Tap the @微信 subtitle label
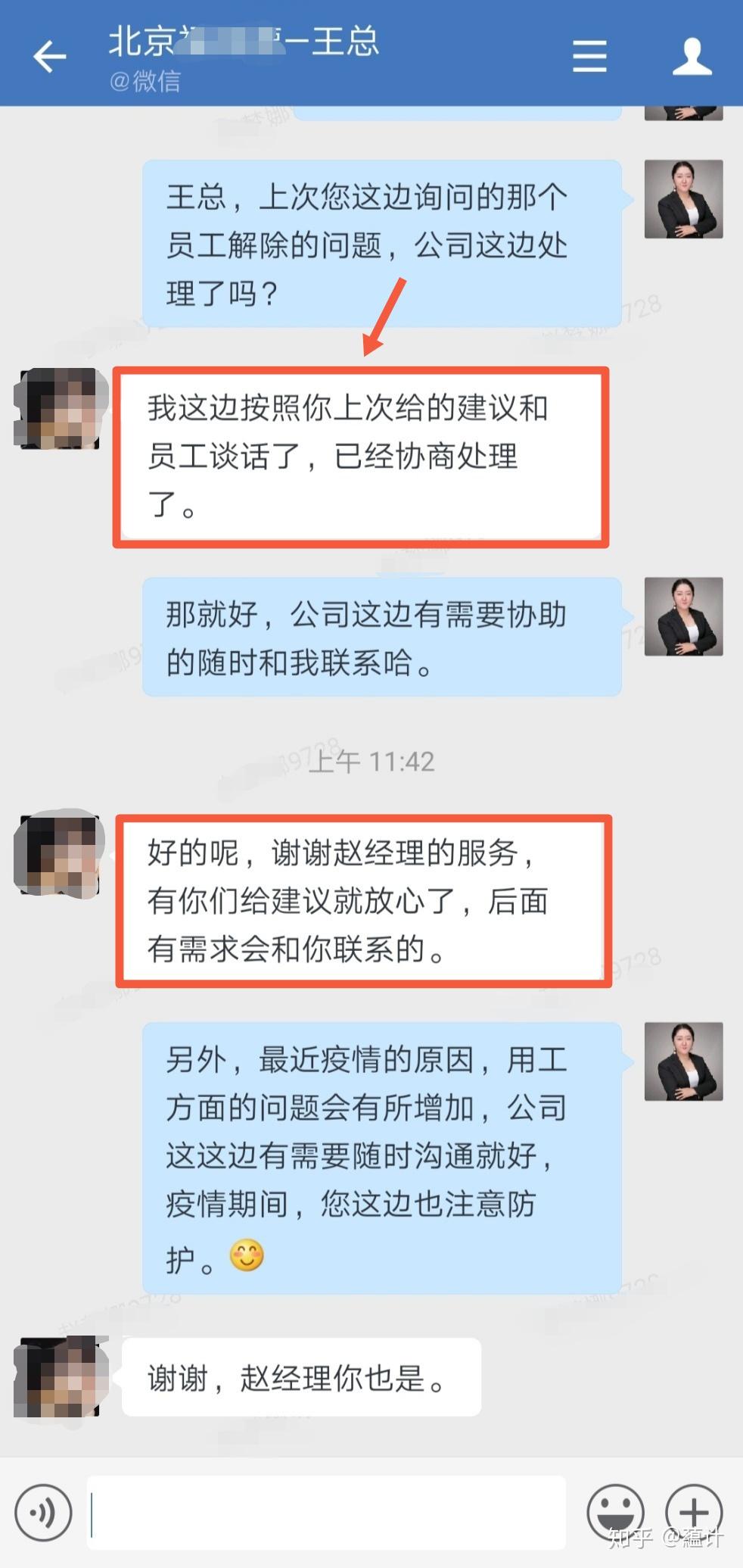The width and height of the screenshot is (743, 1568). pyautogui.click(x=145, y=80)
